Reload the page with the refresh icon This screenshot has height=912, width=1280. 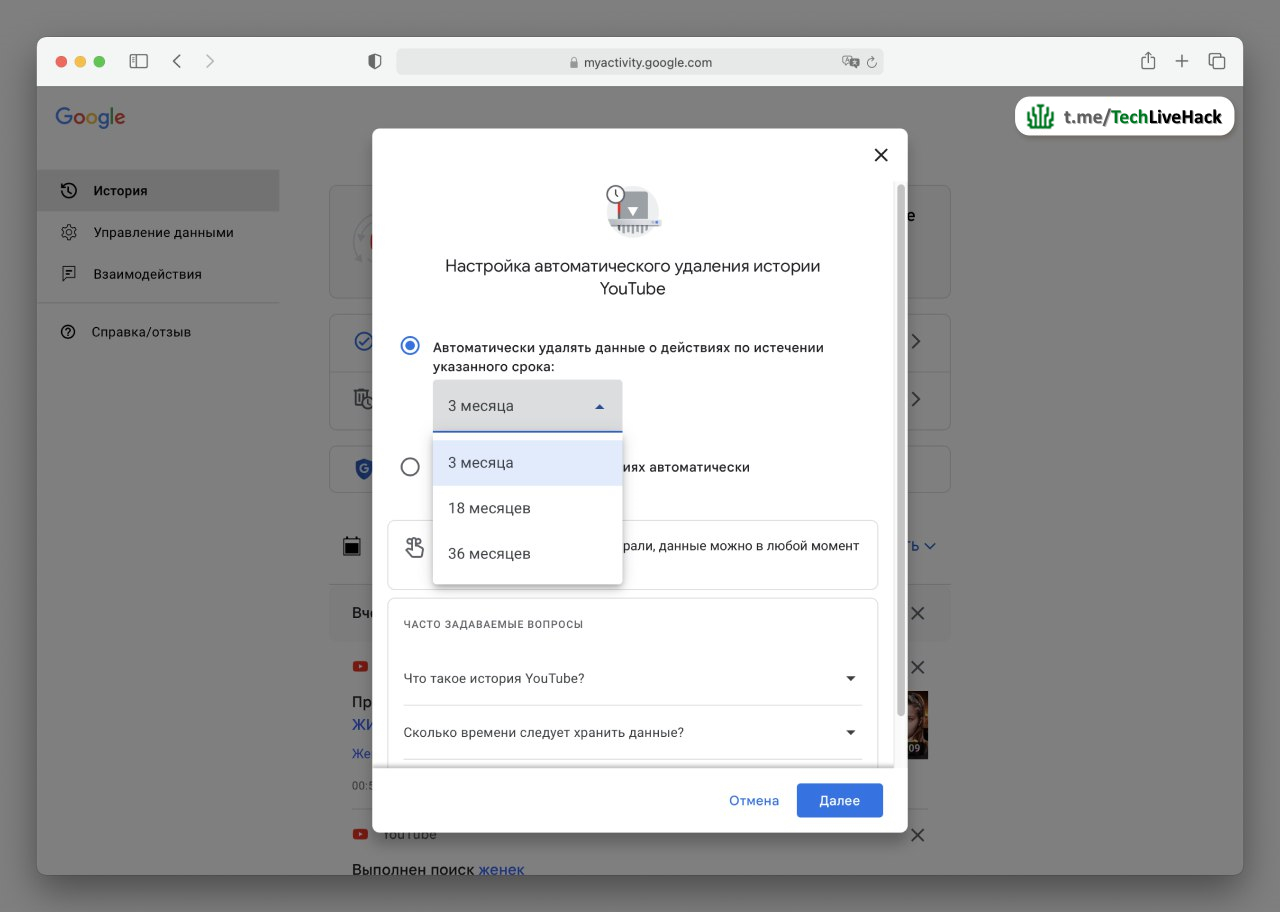872,62
